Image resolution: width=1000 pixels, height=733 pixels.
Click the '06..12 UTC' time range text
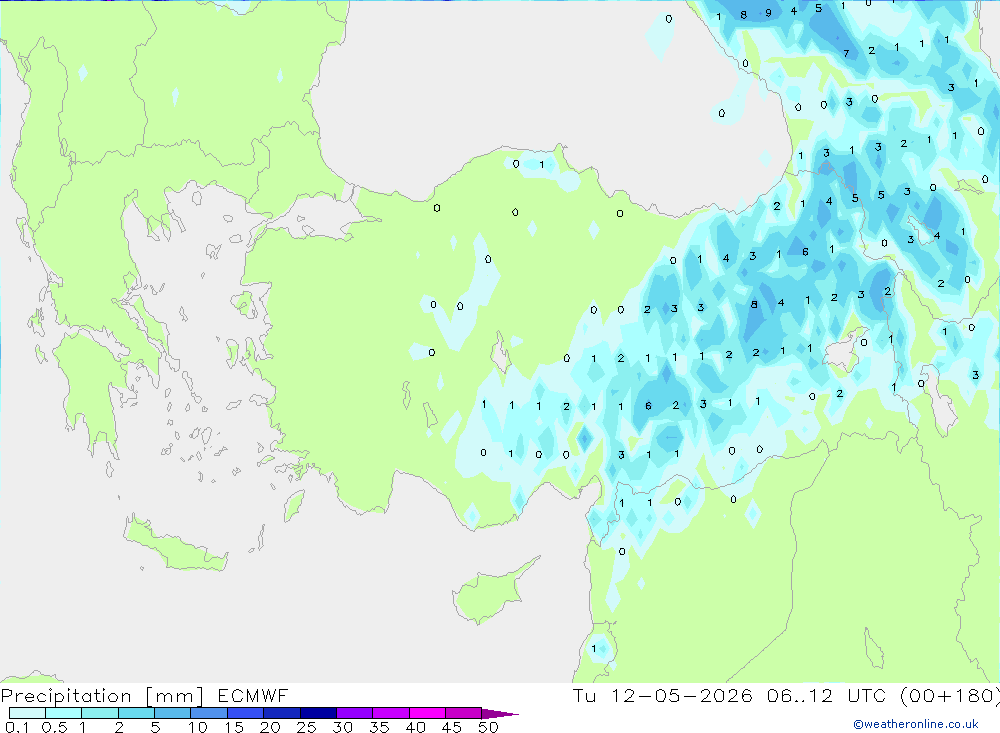(x=827, y=695)
